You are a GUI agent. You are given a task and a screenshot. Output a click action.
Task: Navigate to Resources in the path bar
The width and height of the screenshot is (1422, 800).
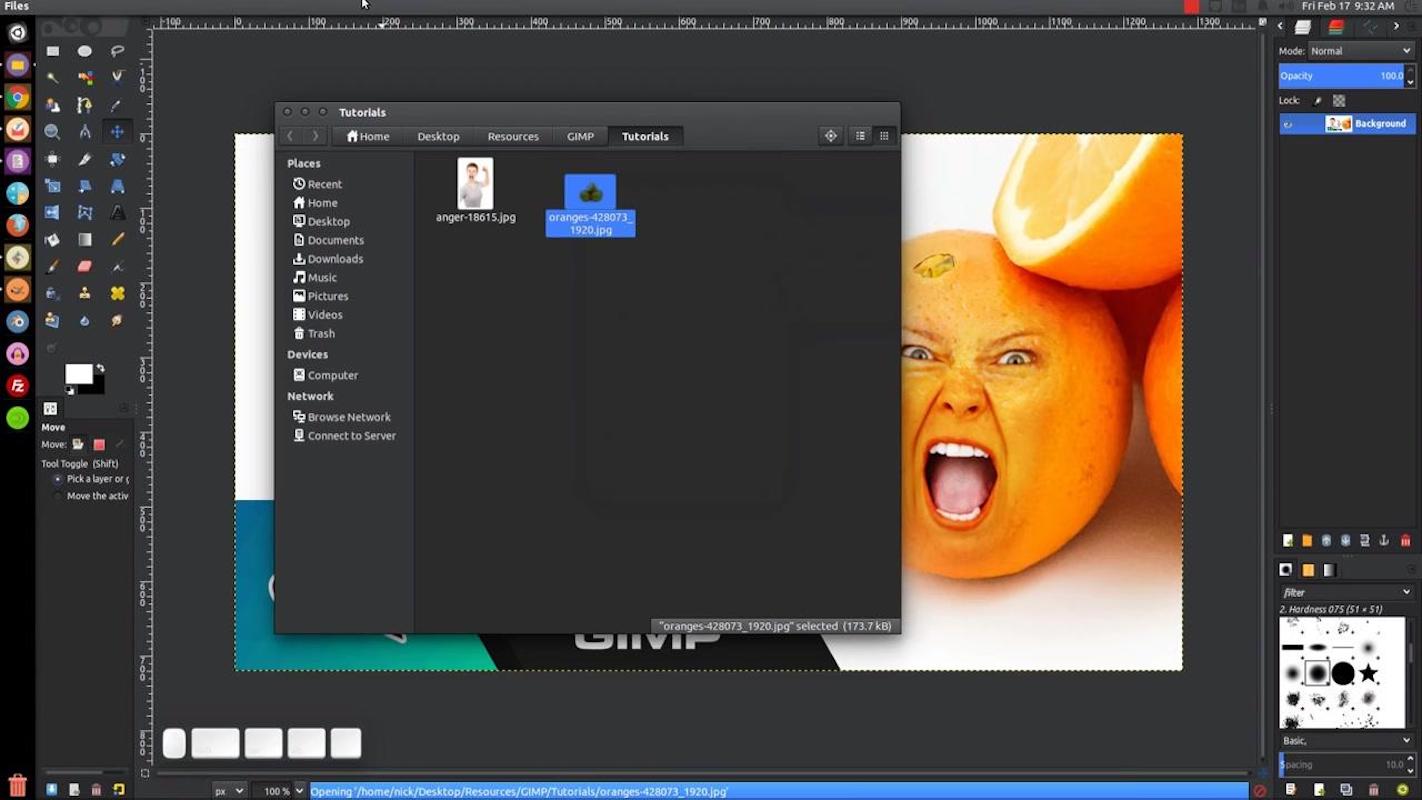point(513,136)
